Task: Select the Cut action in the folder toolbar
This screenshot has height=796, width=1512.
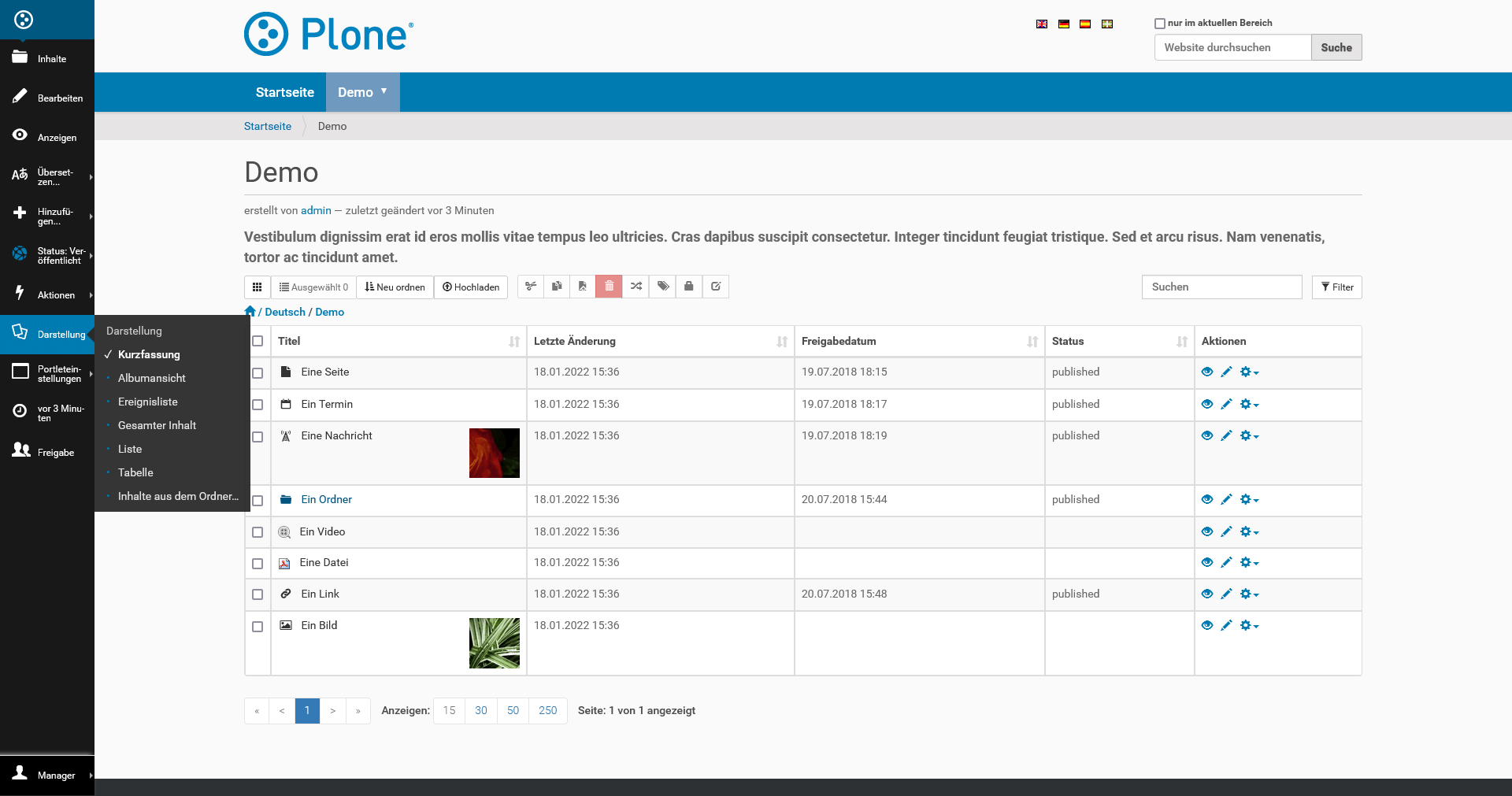Action: pos(530,287)
